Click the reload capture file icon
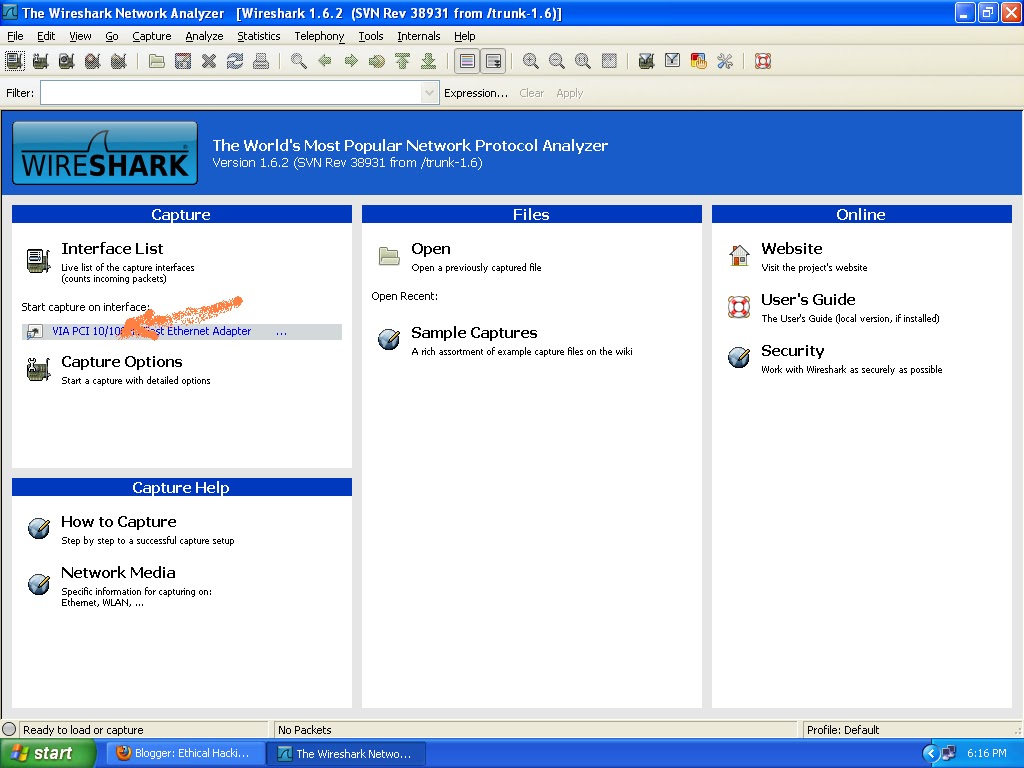Screen dimensions: 1024x768 coord(235,61)
